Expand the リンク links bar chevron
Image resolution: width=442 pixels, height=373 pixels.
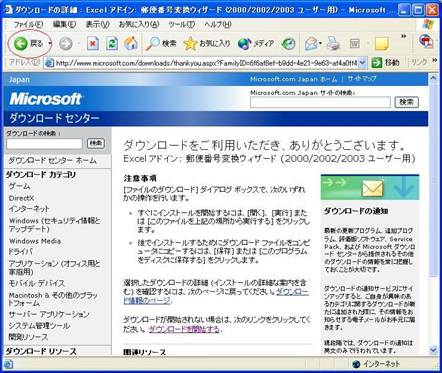click(434, 60)
